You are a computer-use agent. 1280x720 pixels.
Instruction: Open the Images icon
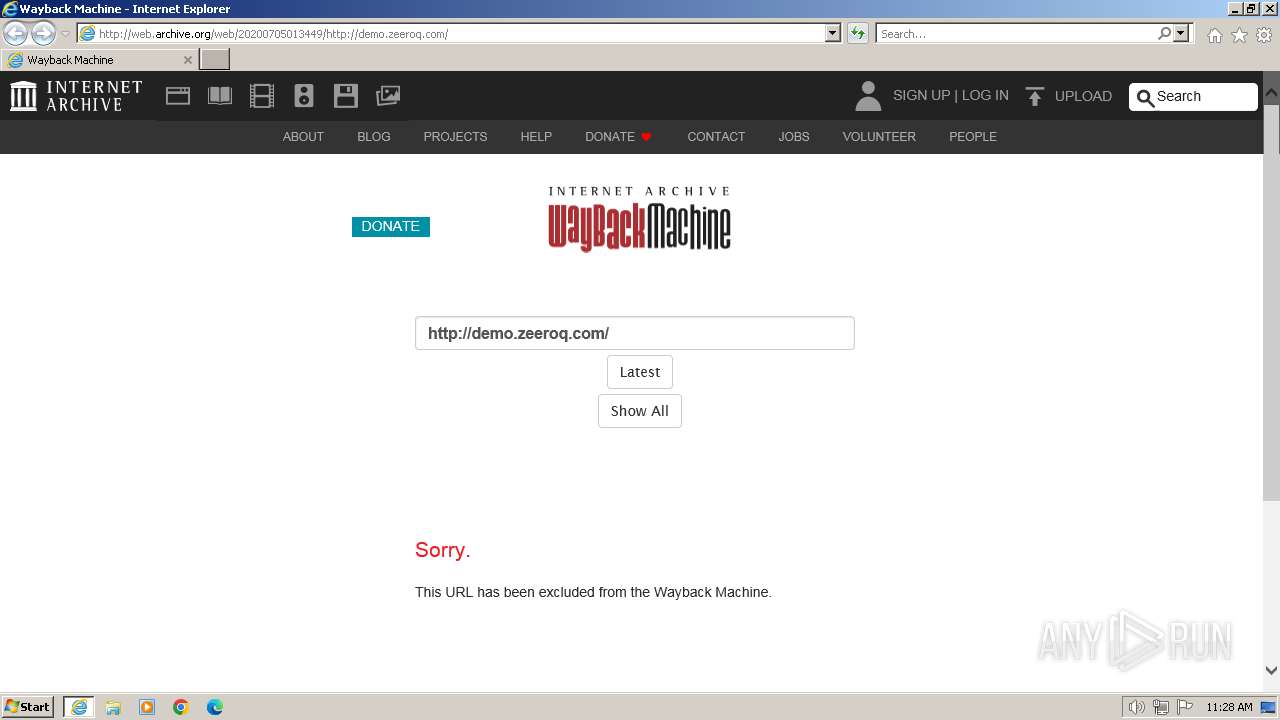tap(388, 96)
